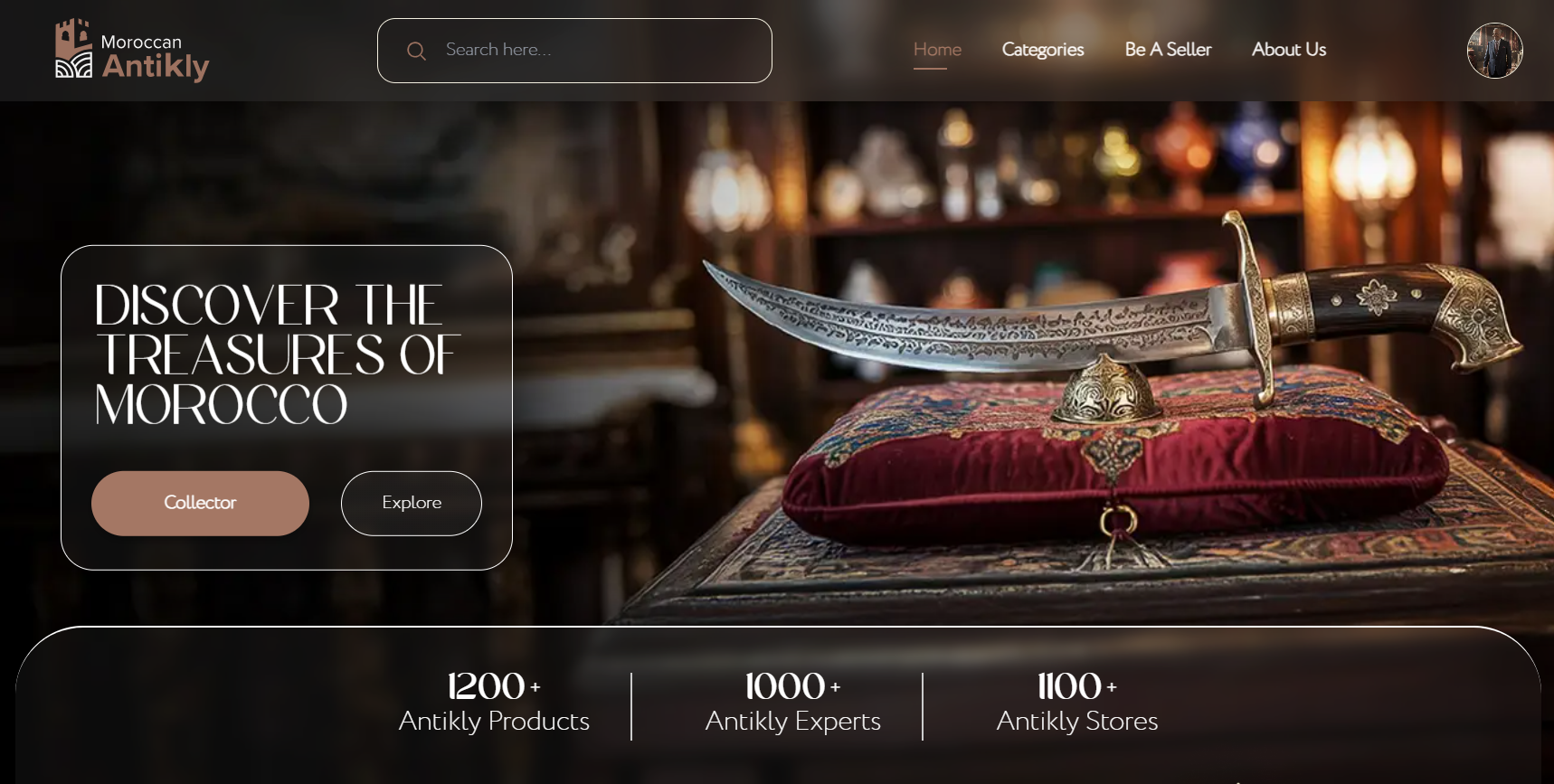Image resolution: width=1554 pixels, height=784 pixels.
Task: Open the Categories menu item
Action: (x=1043, y=50)
